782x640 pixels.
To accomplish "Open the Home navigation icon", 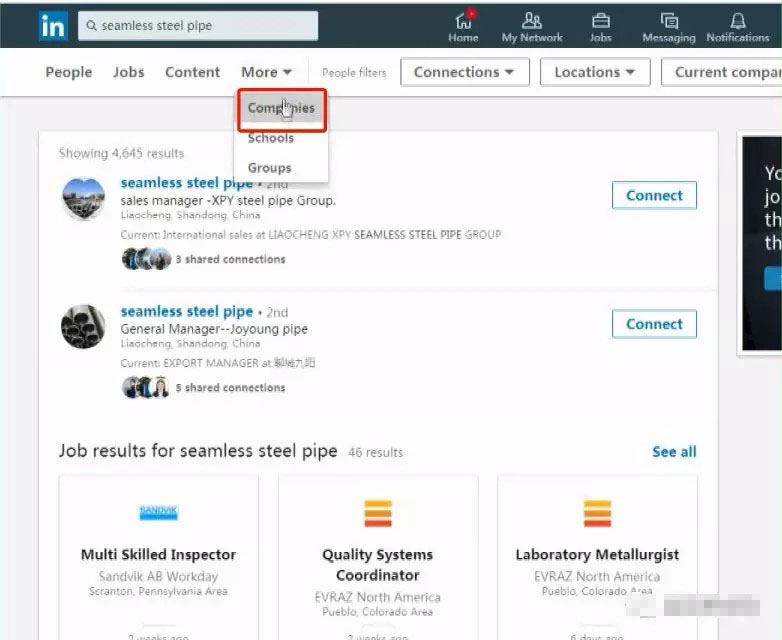I will 463,21.
